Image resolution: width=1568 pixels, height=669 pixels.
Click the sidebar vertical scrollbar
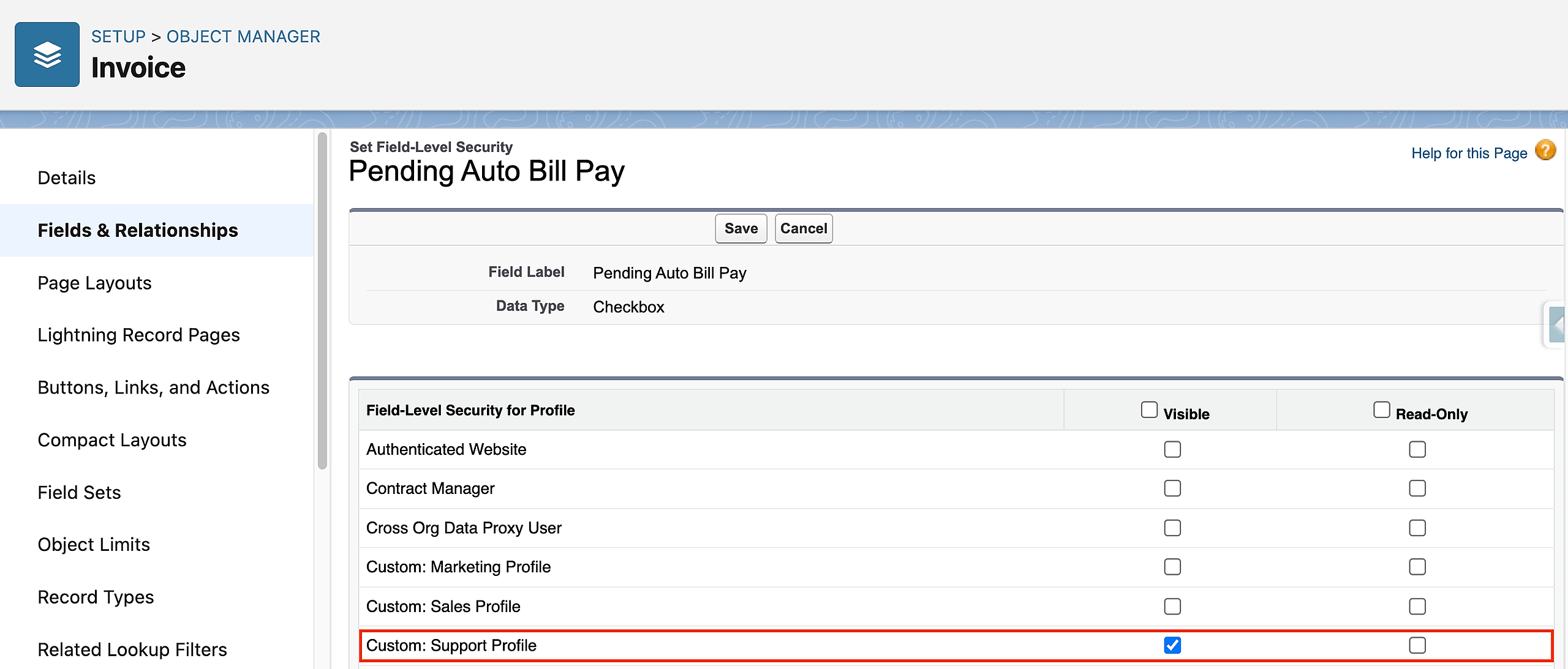[x=322, y=300]
